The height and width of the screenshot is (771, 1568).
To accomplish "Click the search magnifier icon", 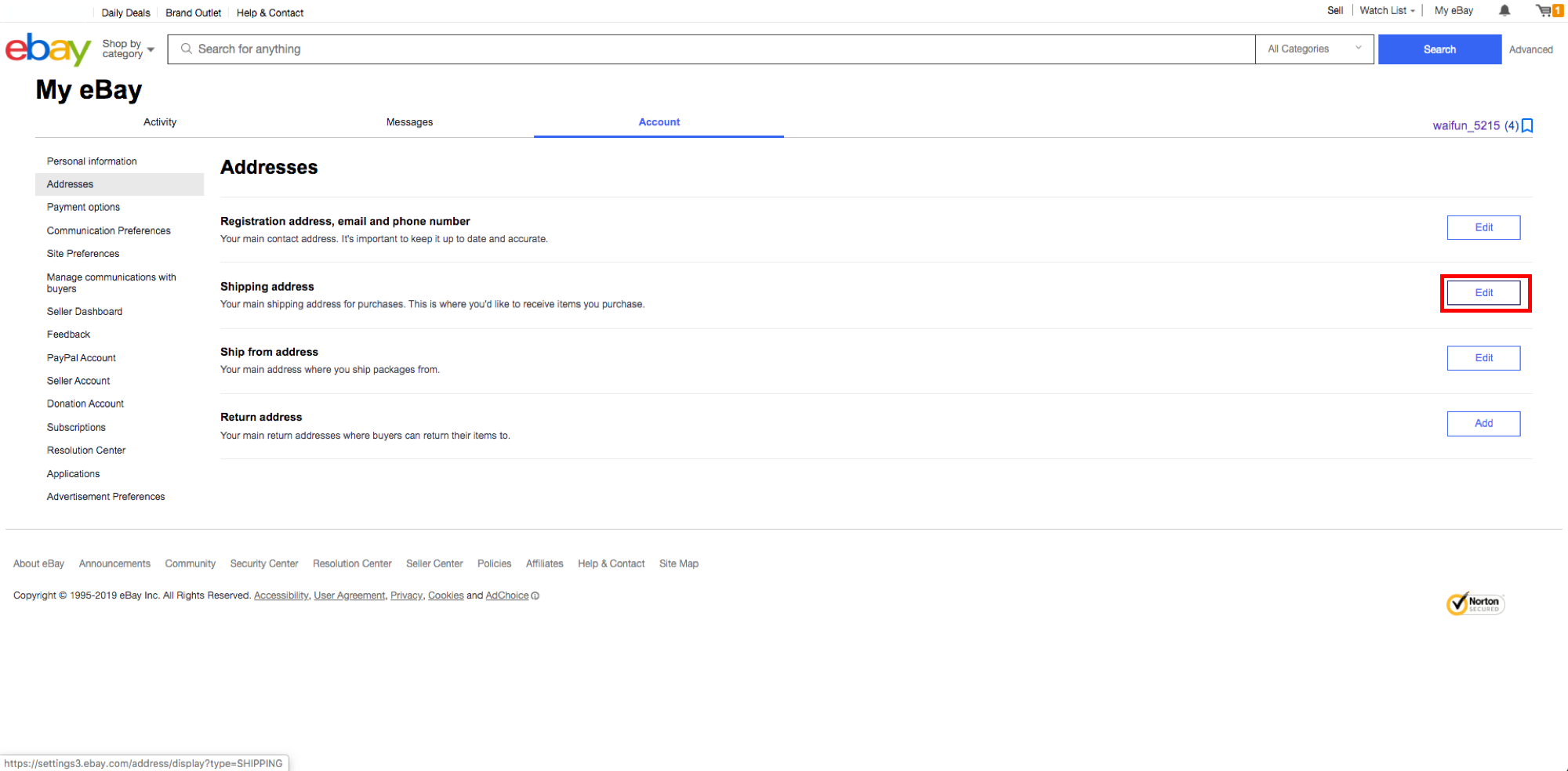I will coord(187,49).
